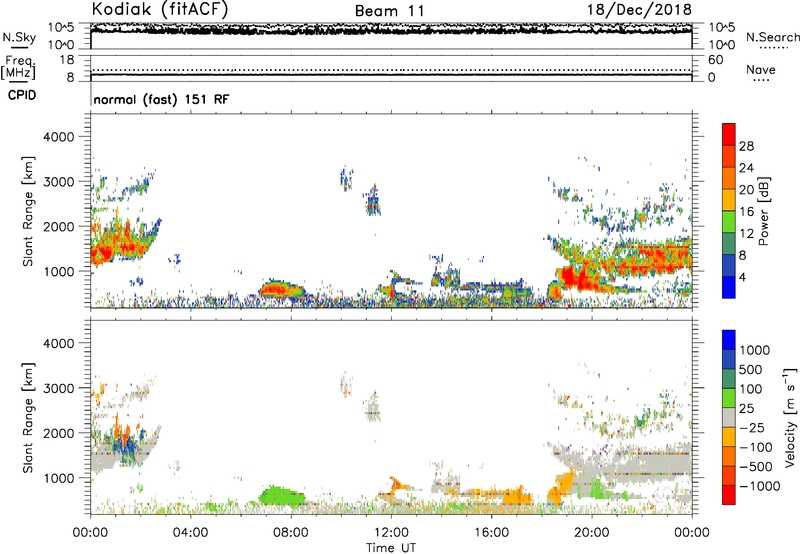Click the "500" label on Velocity colorbar
The height and width of the screenshot is (554, 800).
(x=752, y=370)
